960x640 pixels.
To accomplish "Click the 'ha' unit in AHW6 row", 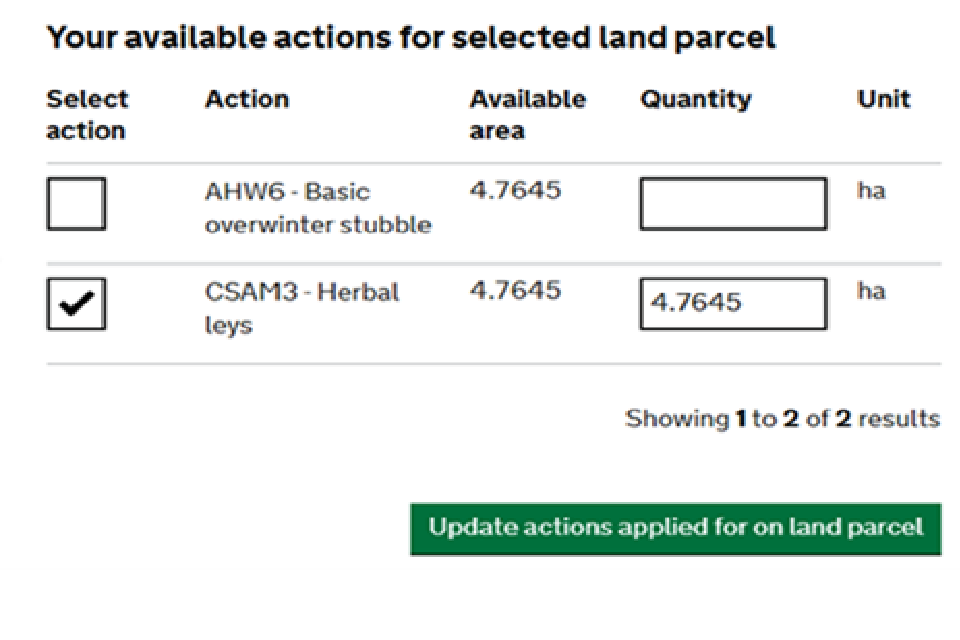I will point(871,190).
